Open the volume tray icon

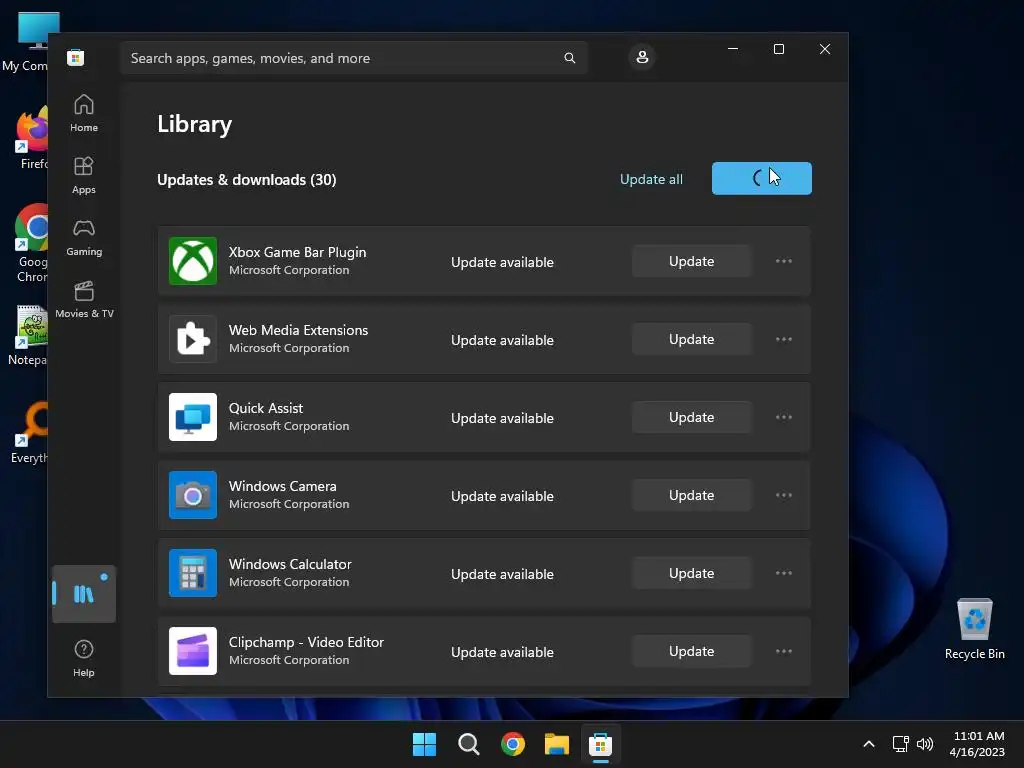(x=925, y=744)
